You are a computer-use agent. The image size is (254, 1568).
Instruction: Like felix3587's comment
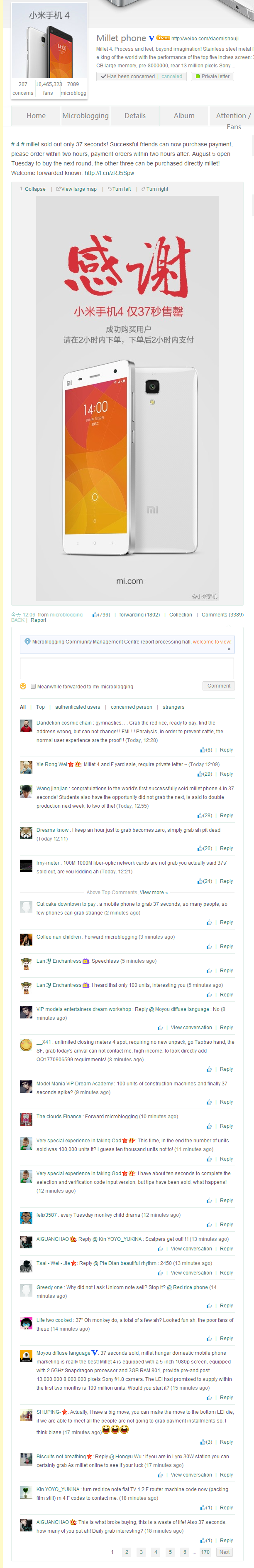coord(209,1225)
